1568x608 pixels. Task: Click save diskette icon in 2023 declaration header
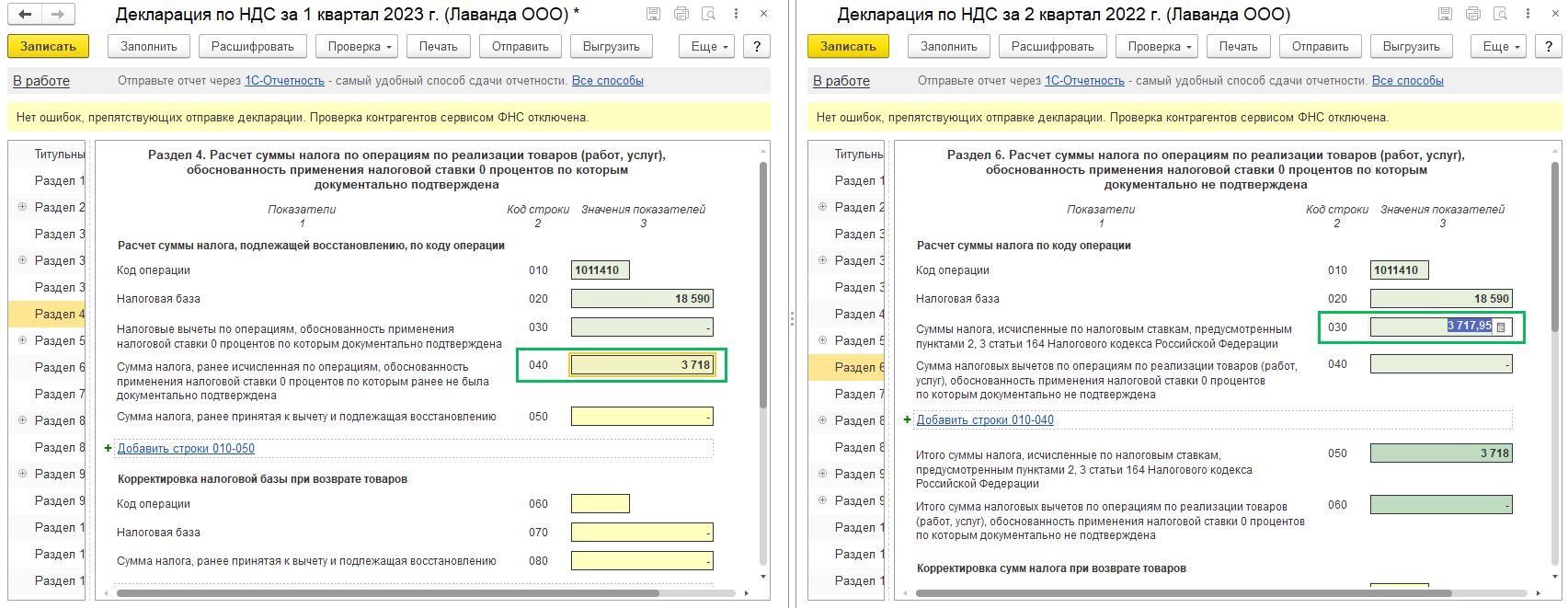click(x=653, y=14)
